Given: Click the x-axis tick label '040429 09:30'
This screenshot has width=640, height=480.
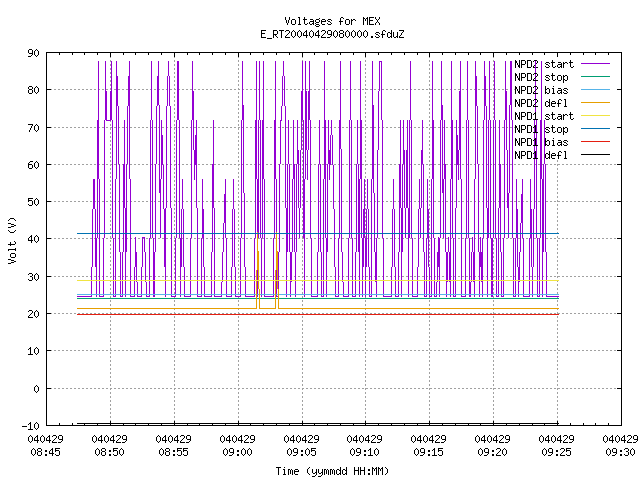Looking at the screenshot, I should pyautogui.click(x=620, y=446).
